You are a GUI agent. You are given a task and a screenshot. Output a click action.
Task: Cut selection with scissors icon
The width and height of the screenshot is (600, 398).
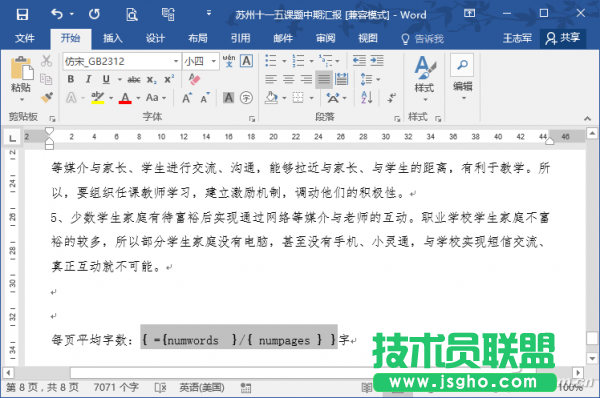point(46,61)
